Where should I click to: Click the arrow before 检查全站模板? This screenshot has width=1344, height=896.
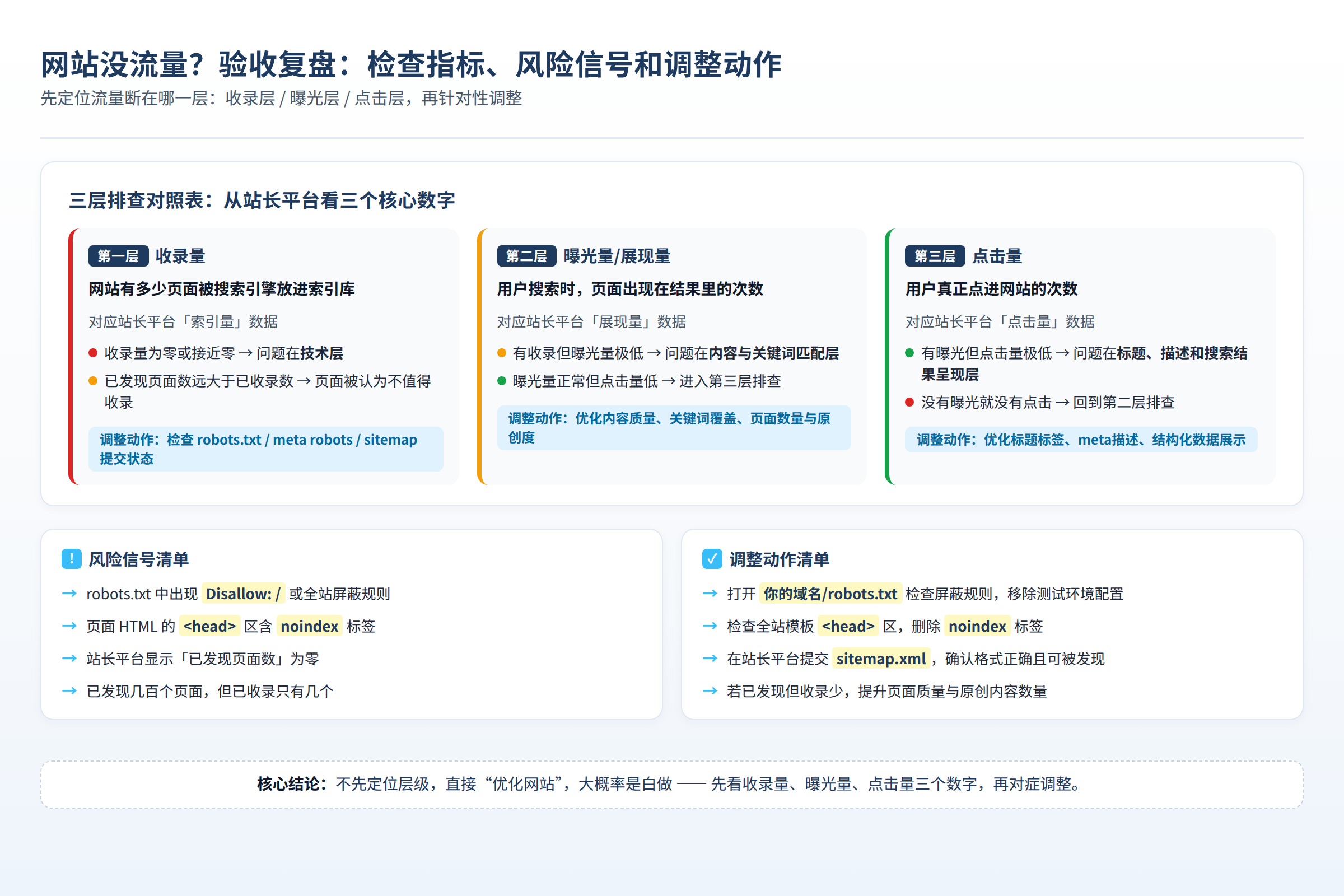click(710, 626)
